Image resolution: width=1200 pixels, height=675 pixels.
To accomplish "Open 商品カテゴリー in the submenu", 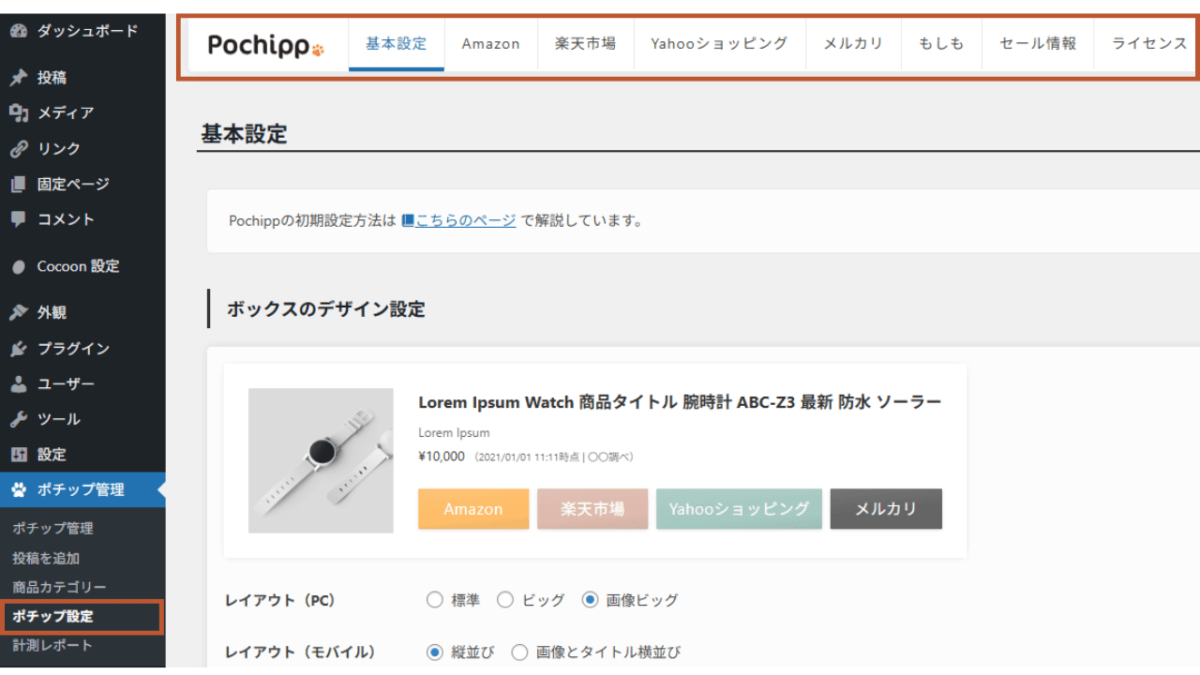I will 59,587.
